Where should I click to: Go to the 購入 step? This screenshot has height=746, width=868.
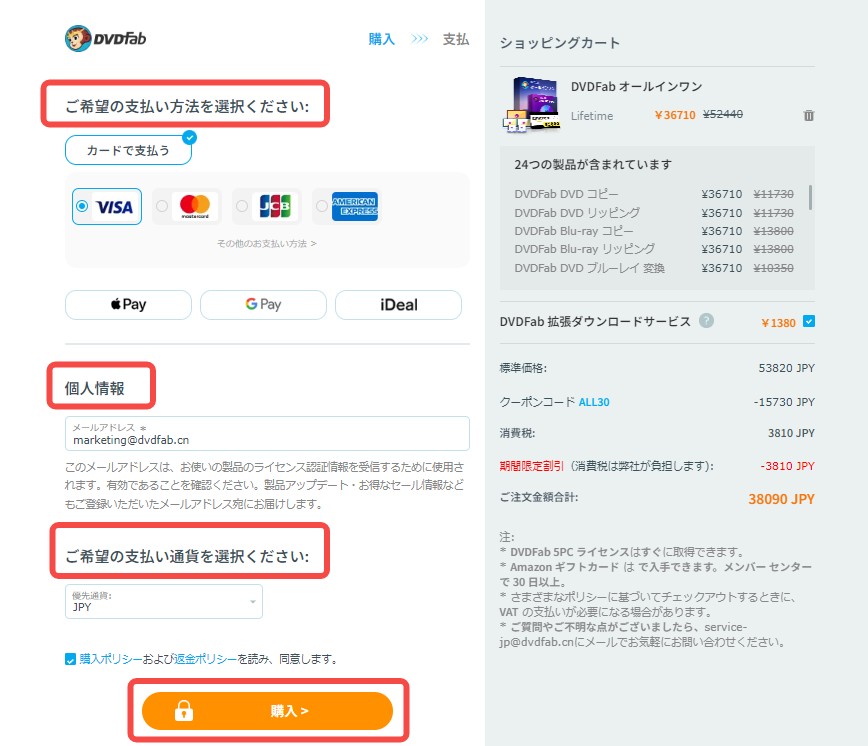click(x=381, y=39)
